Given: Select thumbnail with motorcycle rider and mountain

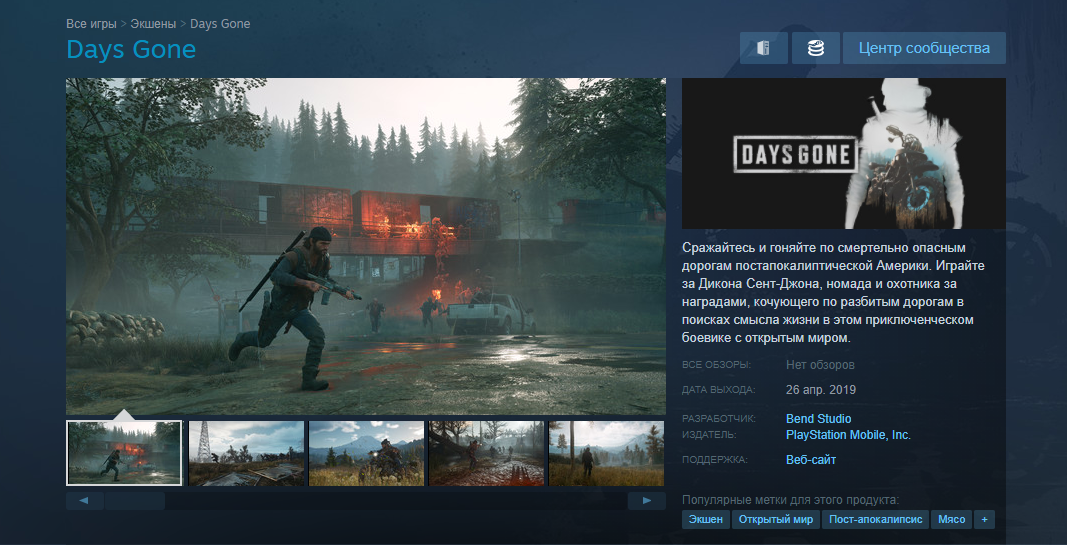Looking at the screenshot, I should point(367,453).
